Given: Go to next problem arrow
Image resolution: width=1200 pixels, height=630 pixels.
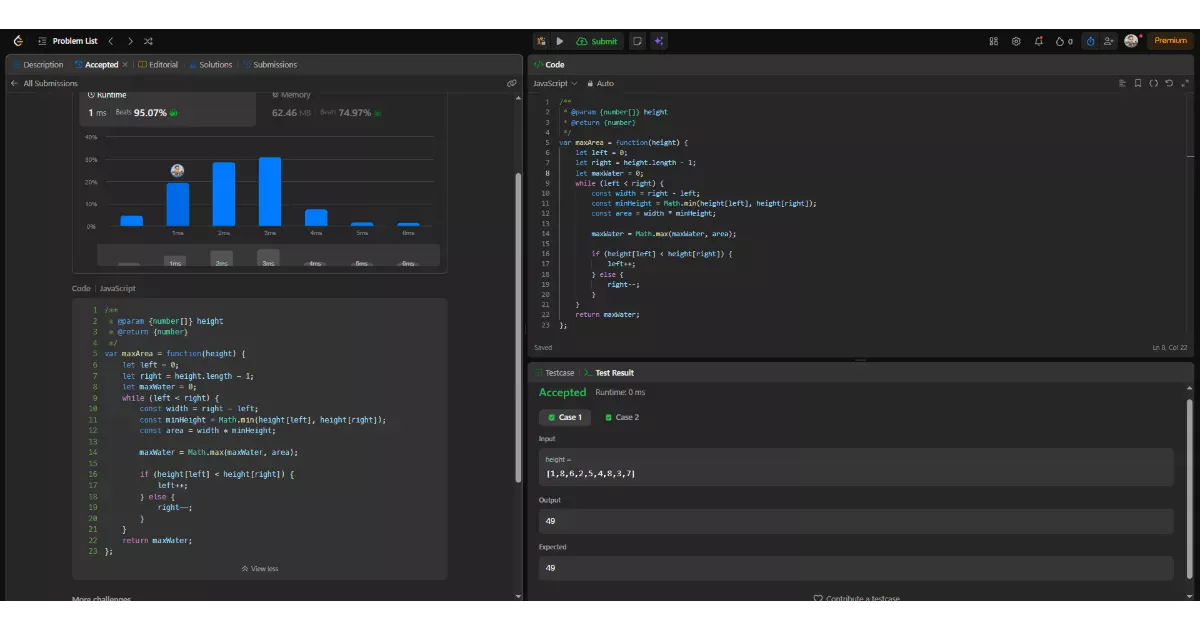Looking at the screenshot, I should [129, 41].
